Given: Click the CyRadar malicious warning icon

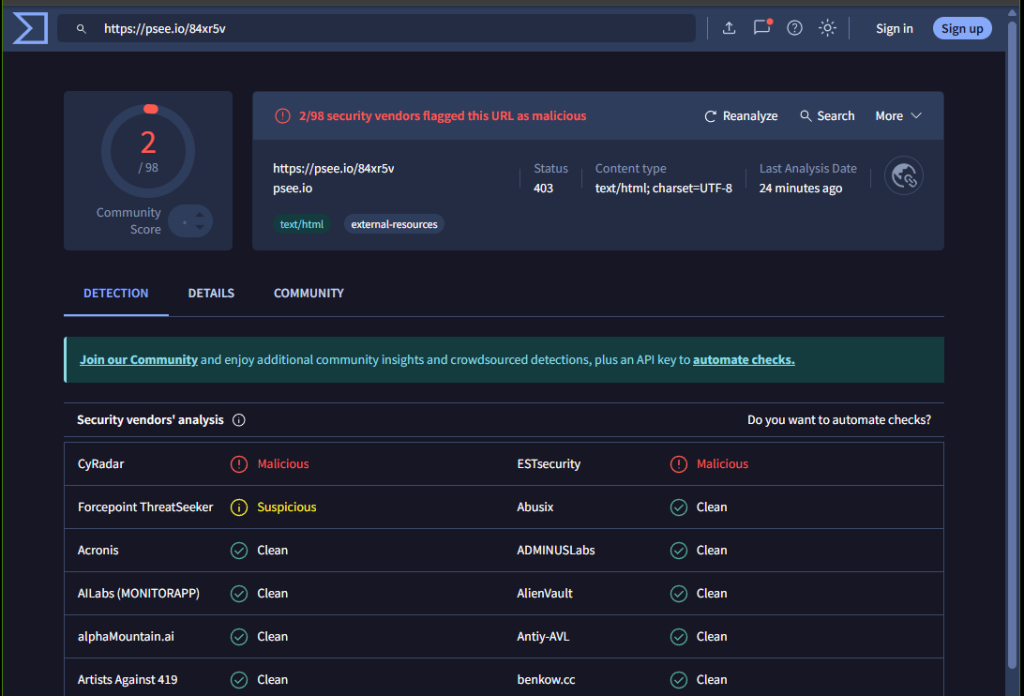Looking at the screenshot, I should click(239, 464).
